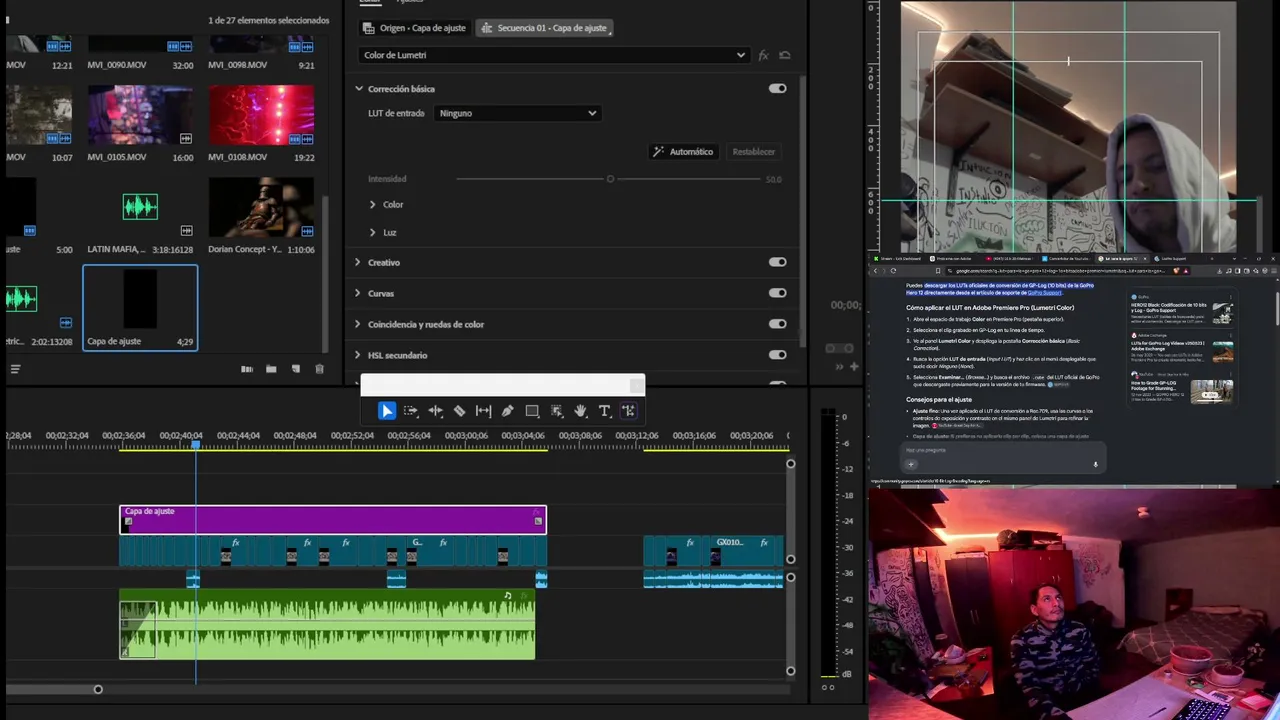Click the timeline playhead marker
The image size is (1280, 720).
(x=196, y=443)
